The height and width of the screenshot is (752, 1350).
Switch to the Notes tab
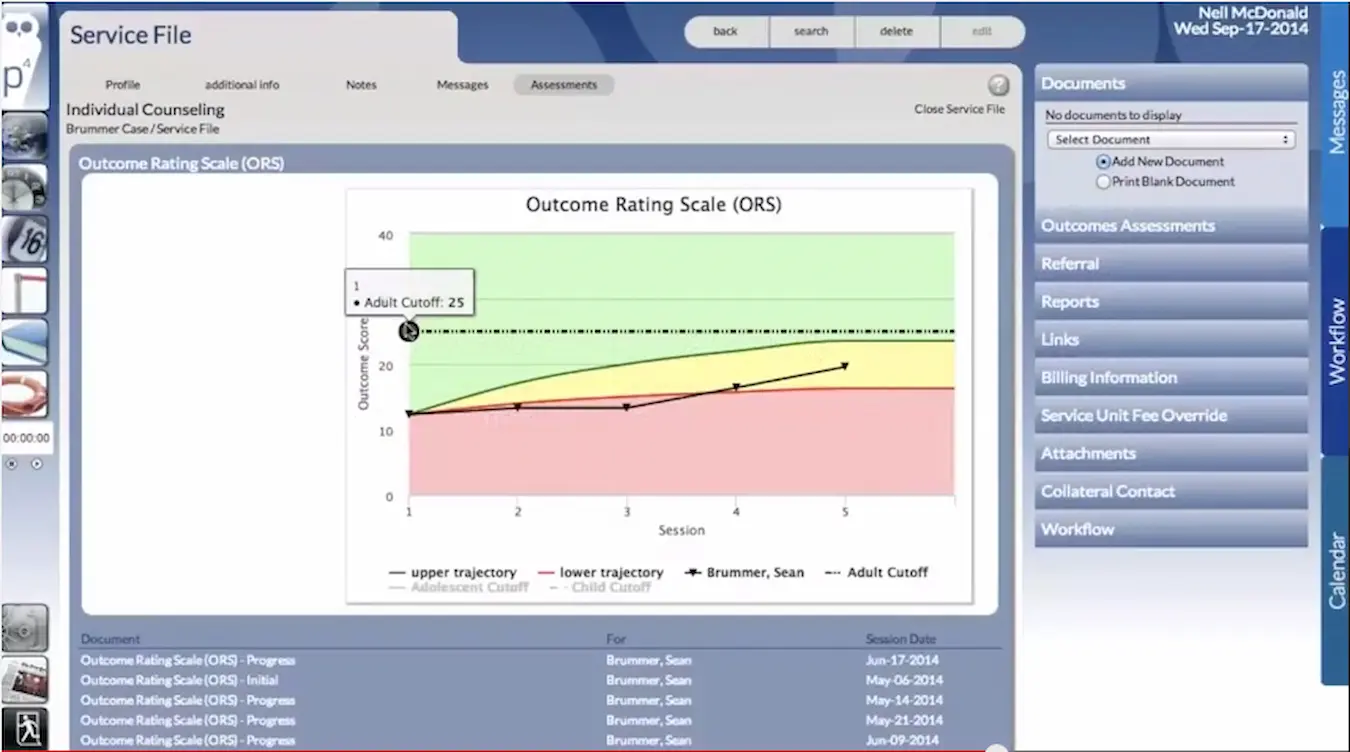click(361, 85)
